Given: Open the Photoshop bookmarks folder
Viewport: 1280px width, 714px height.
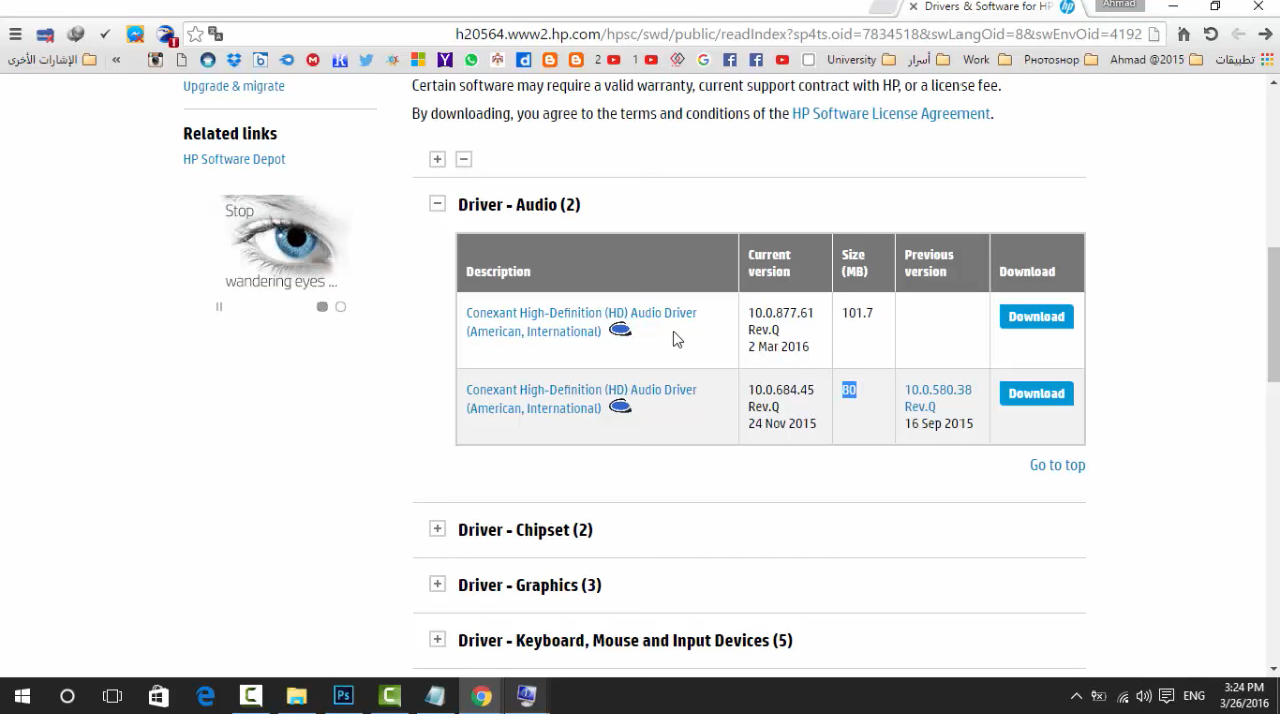Looking at the screenshot, I should pos(1061,60).
